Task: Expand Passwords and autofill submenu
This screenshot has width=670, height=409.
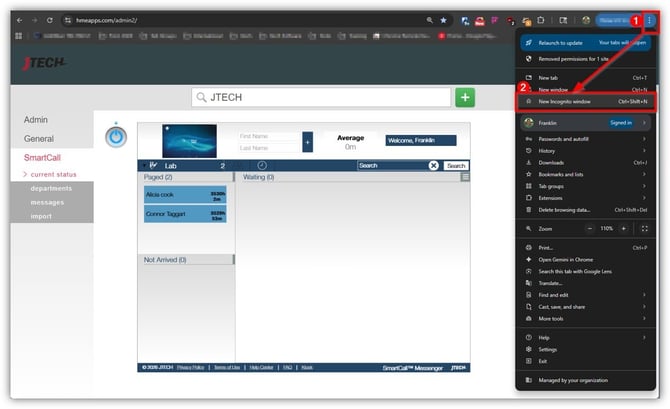Action: 585,139
